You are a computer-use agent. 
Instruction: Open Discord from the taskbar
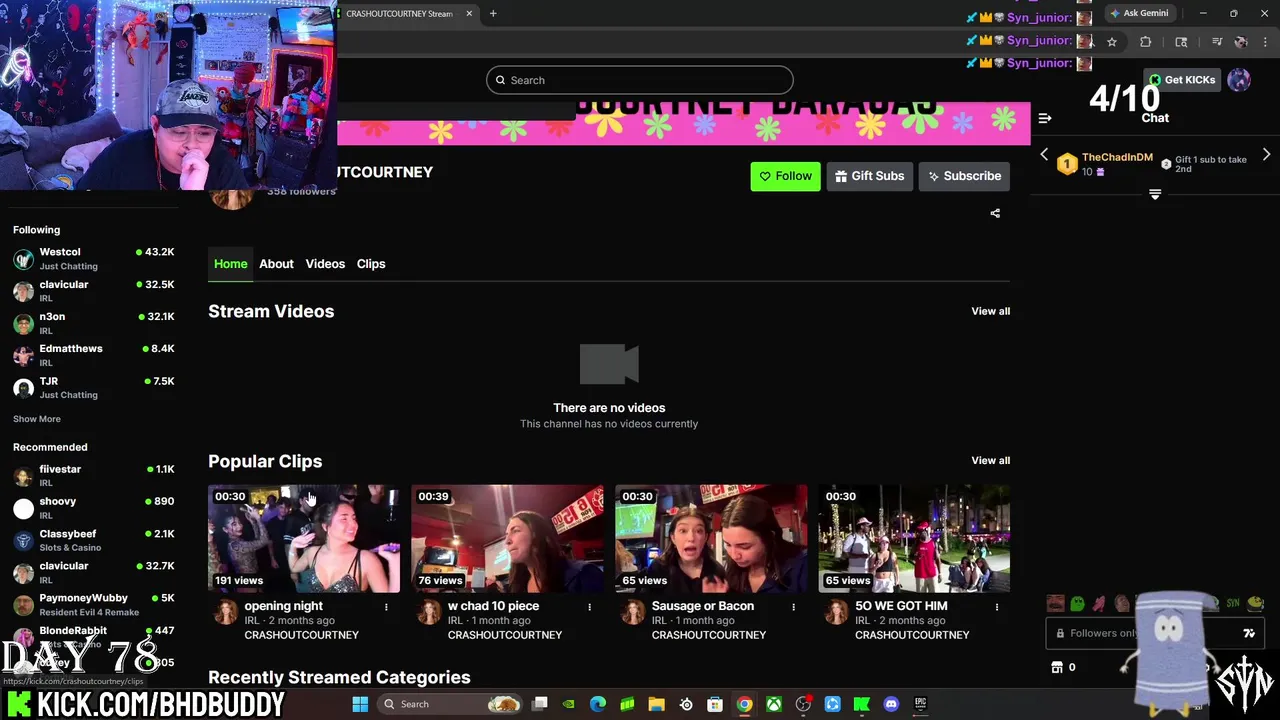(x=891, y=704)
